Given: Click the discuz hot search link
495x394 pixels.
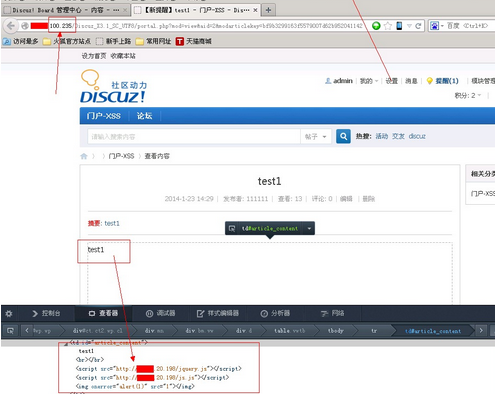Looking at the screenshot, I should pos(417,136).
